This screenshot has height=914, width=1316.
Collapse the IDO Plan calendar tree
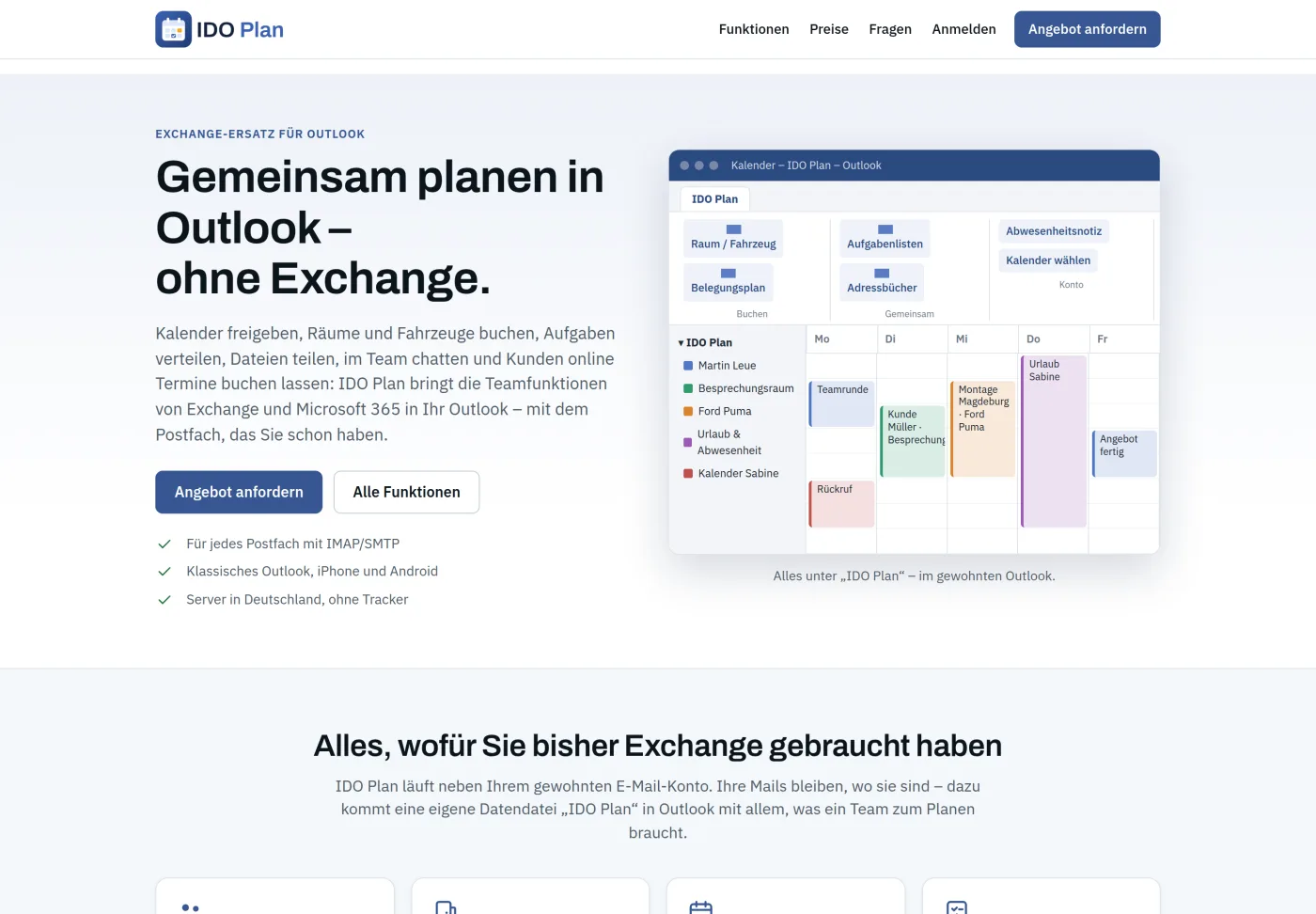click(x=681, y=343)
